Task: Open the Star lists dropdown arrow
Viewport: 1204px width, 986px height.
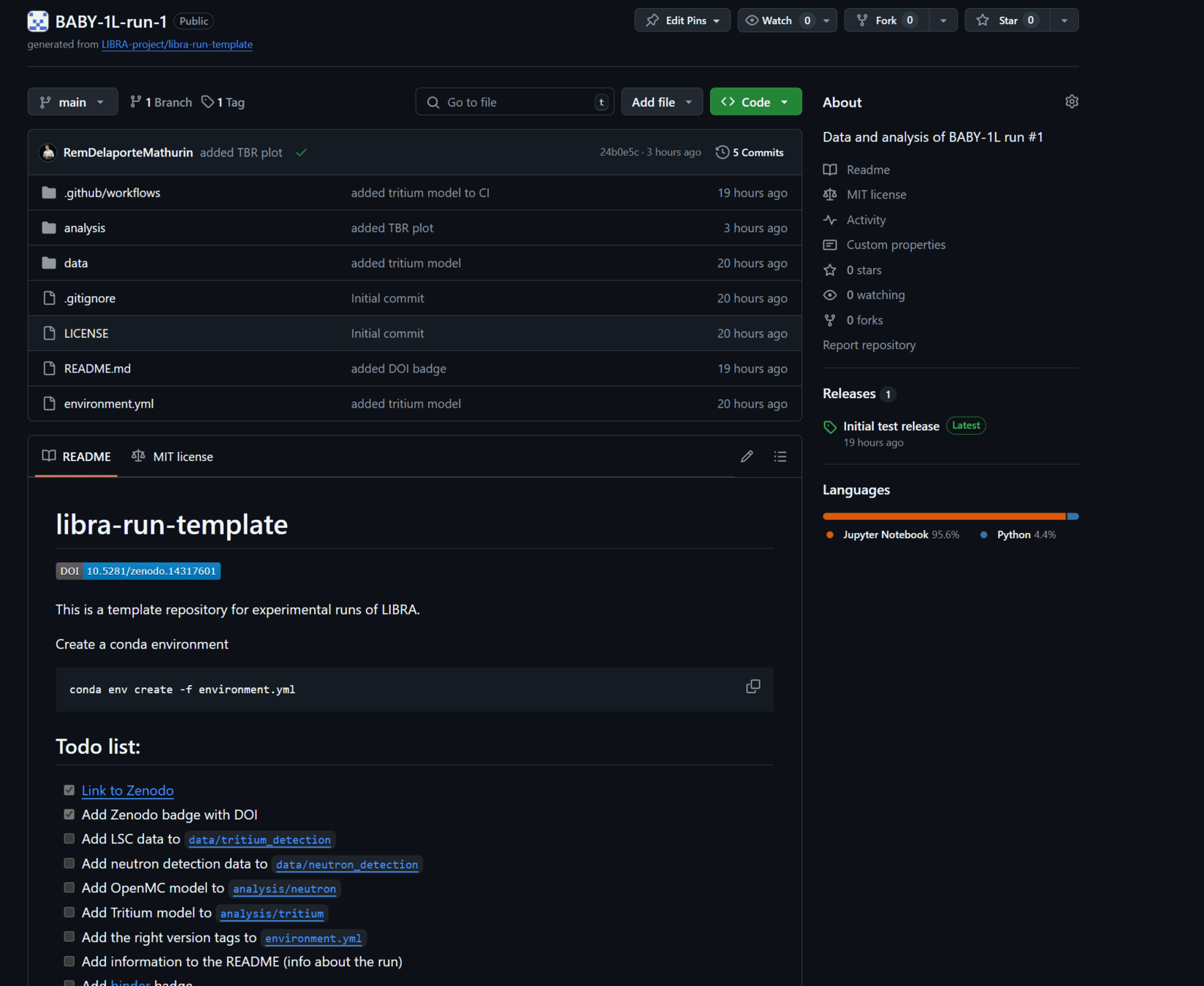Action: click(1064, 20)
